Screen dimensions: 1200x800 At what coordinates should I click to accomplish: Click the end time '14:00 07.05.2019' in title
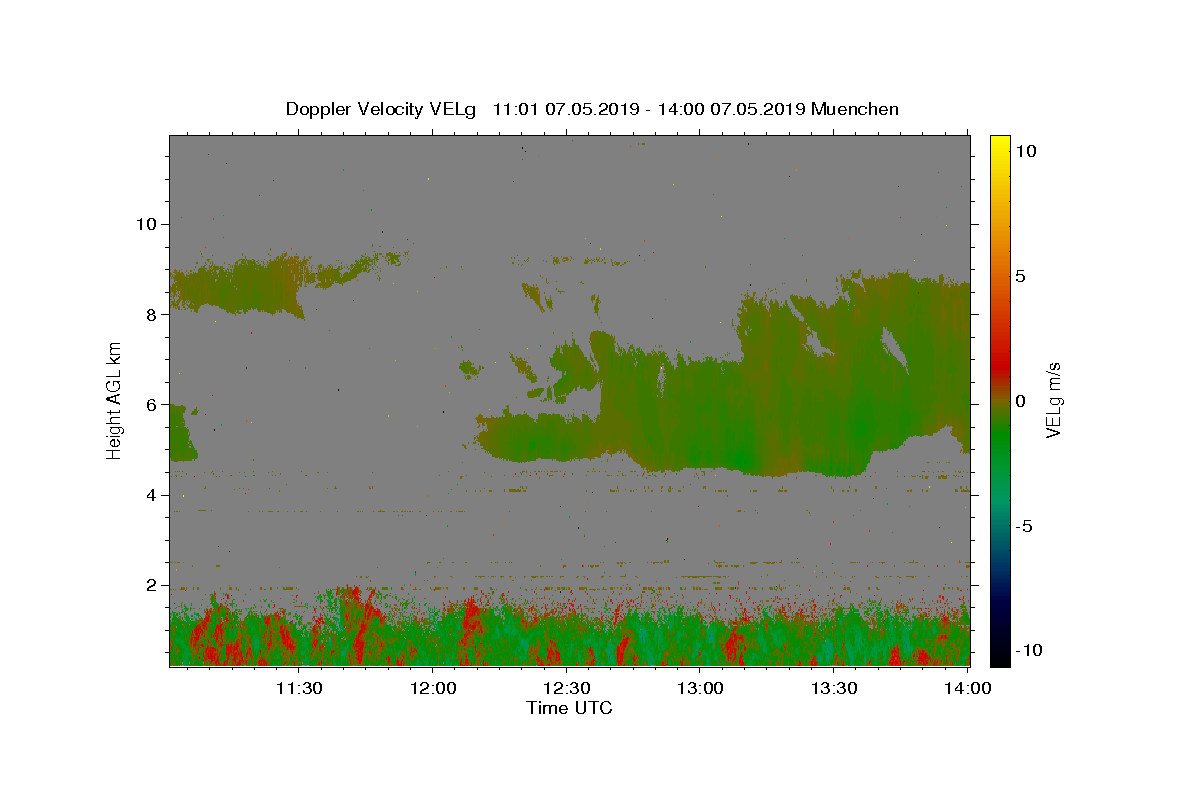(731, 109)
